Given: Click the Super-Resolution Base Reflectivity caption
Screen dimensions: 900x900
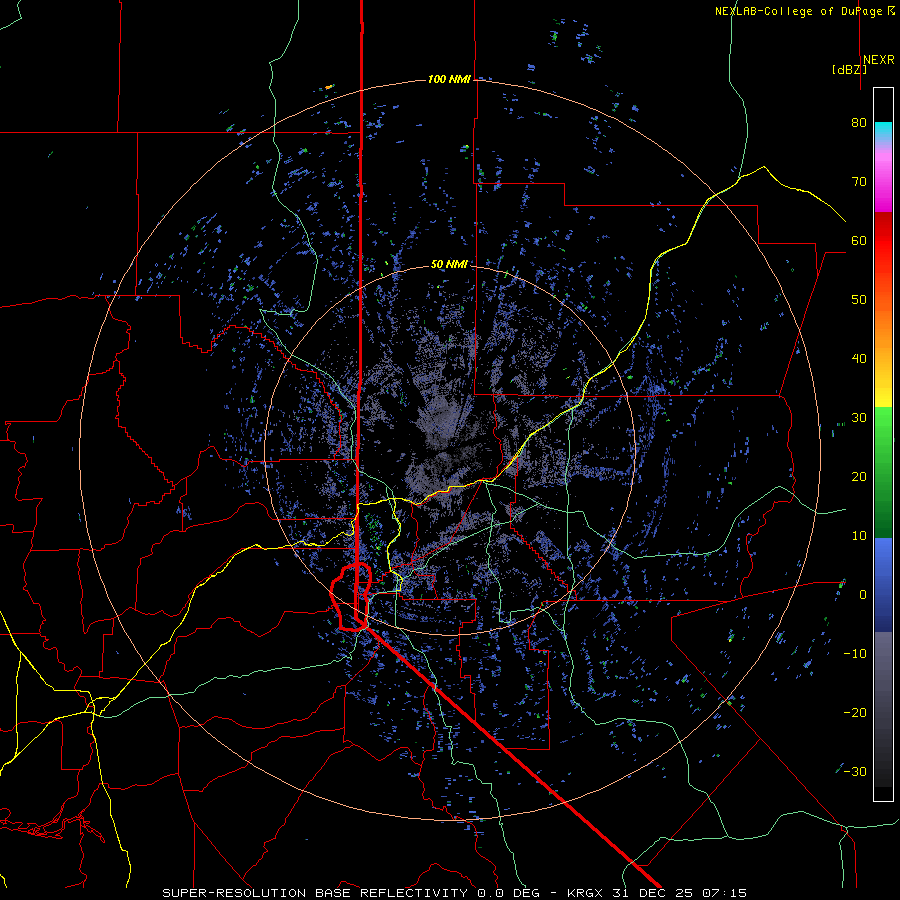Looking at the screenshot, I should pyautogui.click(x=455, y=893).
